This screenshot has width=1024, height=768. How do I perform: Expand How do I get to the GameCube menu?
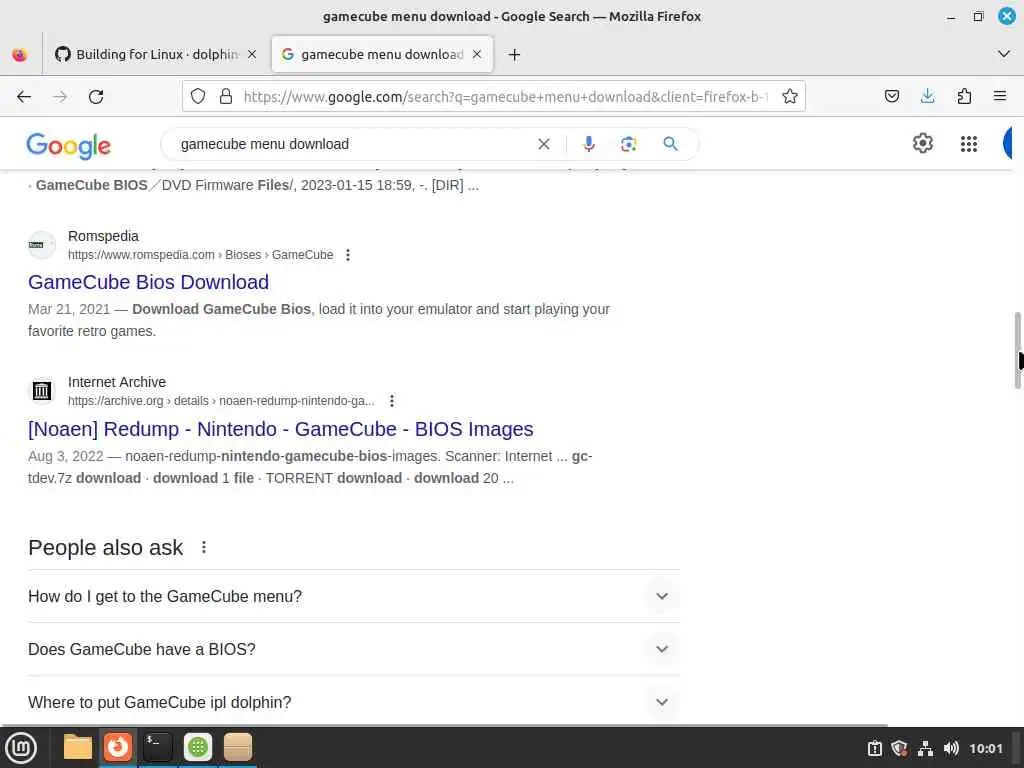tap(353, 596)
